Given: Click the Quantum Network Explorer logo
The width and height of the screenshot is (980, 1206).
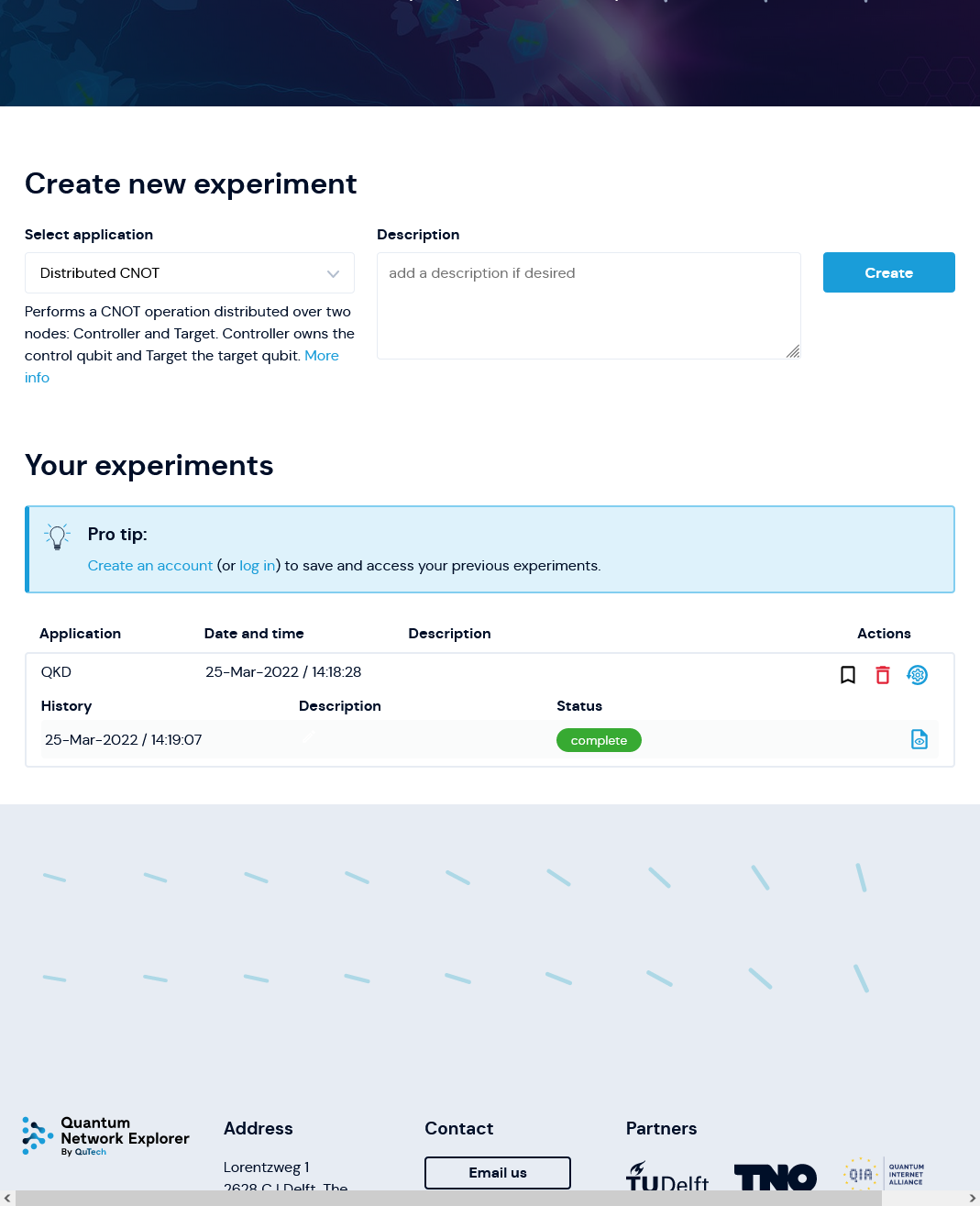Looking at the screenshot, I should point(105,1136).
